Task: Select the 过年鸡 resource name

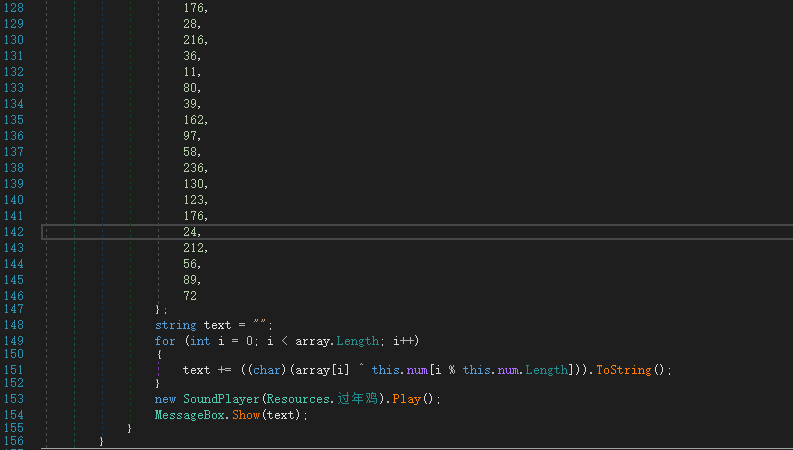Action: tap(358, 398)
